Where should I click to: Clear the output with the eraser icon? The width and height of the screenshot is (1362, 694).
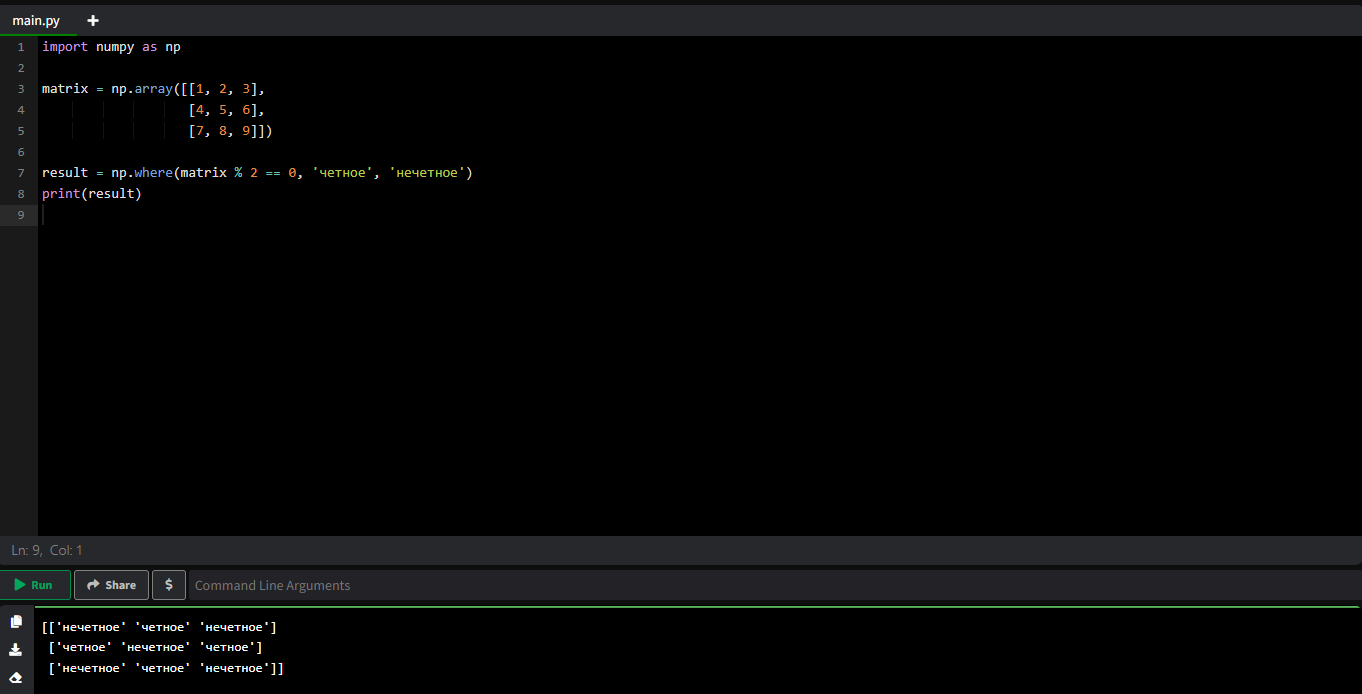click(x=16, y=677)
